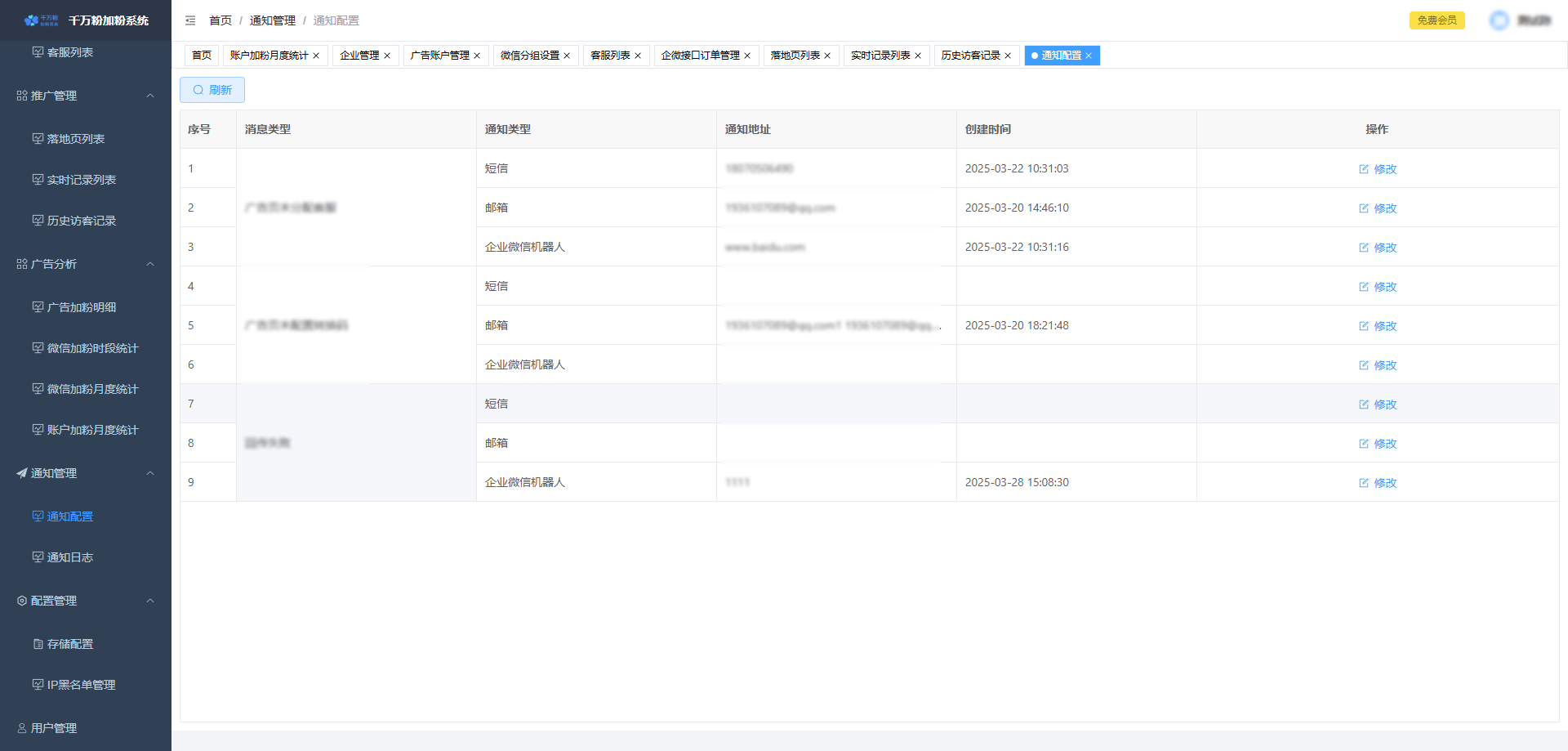Close the 通知配置 tab with its X

(1089, 56)
